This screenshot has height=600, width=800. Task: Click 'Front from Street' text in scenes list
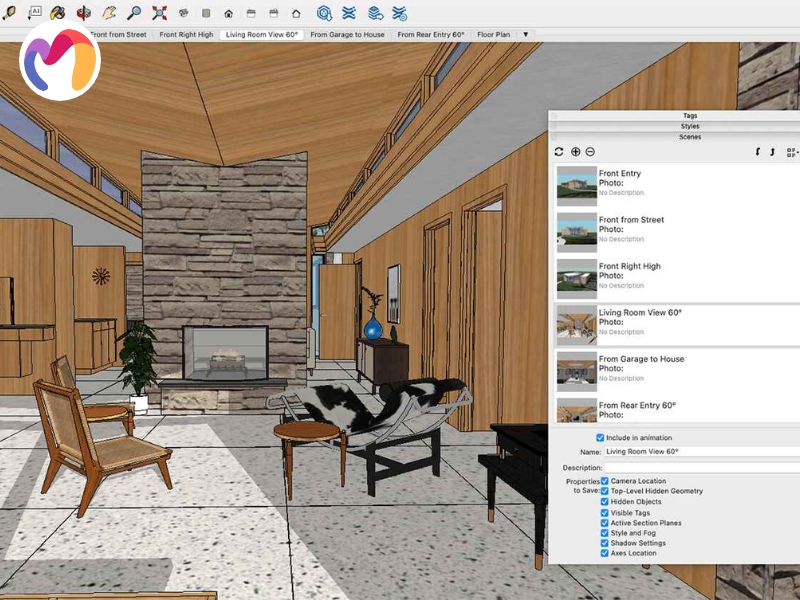coord(631,220)
